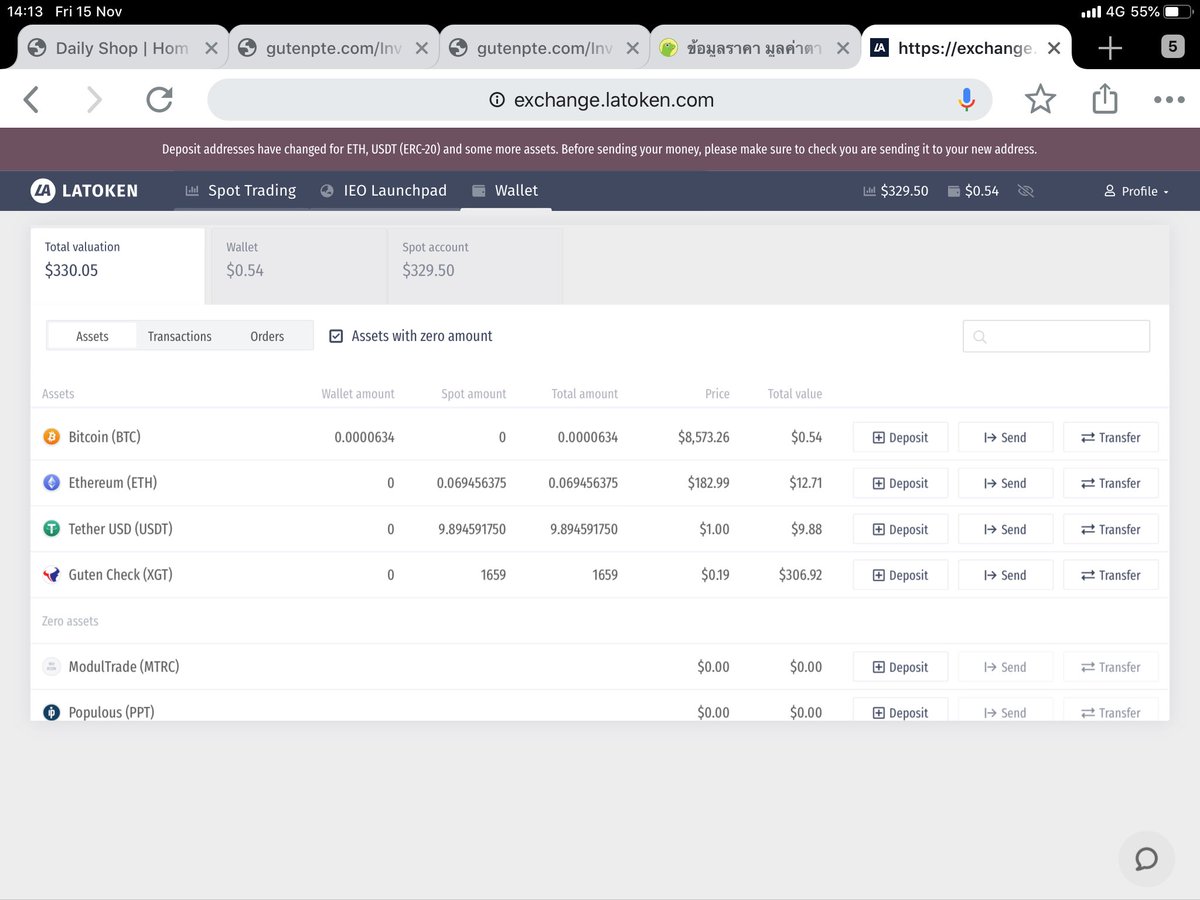Sort by Price column header
Viewport: 1200px width, 900px height.
717,394
